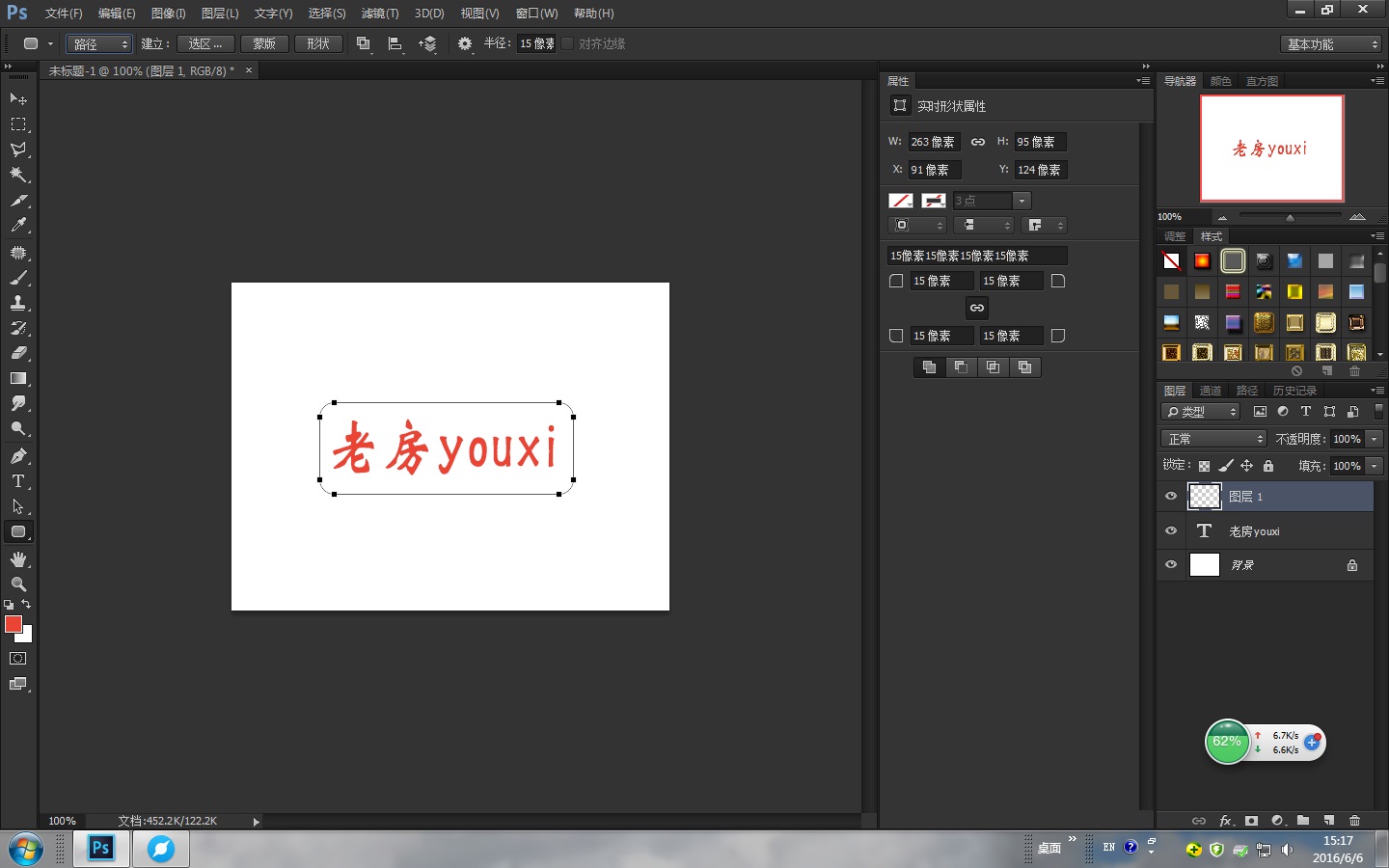This screenshot has width=1389, height=868.
Task: Select the Horizontal Type tool
Action: tap(17, 481)
